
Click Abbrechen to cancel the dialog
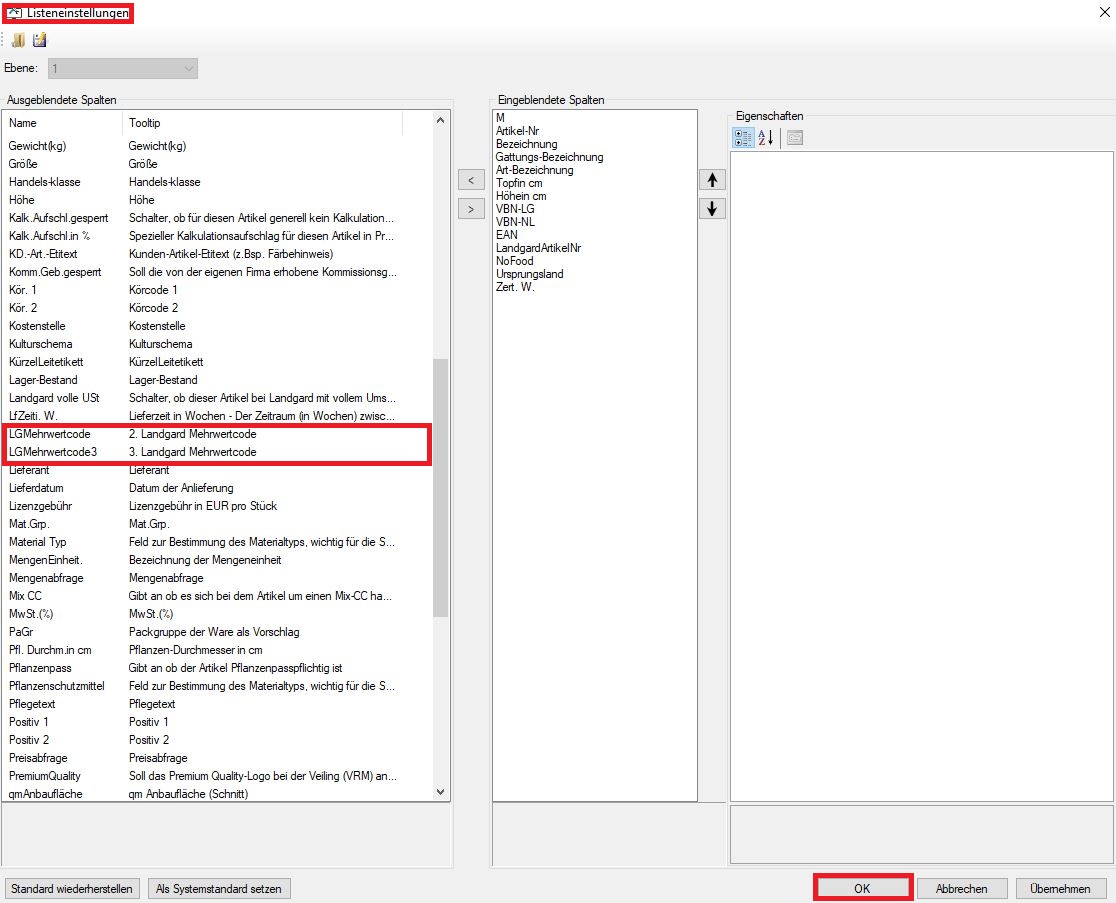point(961,888)
